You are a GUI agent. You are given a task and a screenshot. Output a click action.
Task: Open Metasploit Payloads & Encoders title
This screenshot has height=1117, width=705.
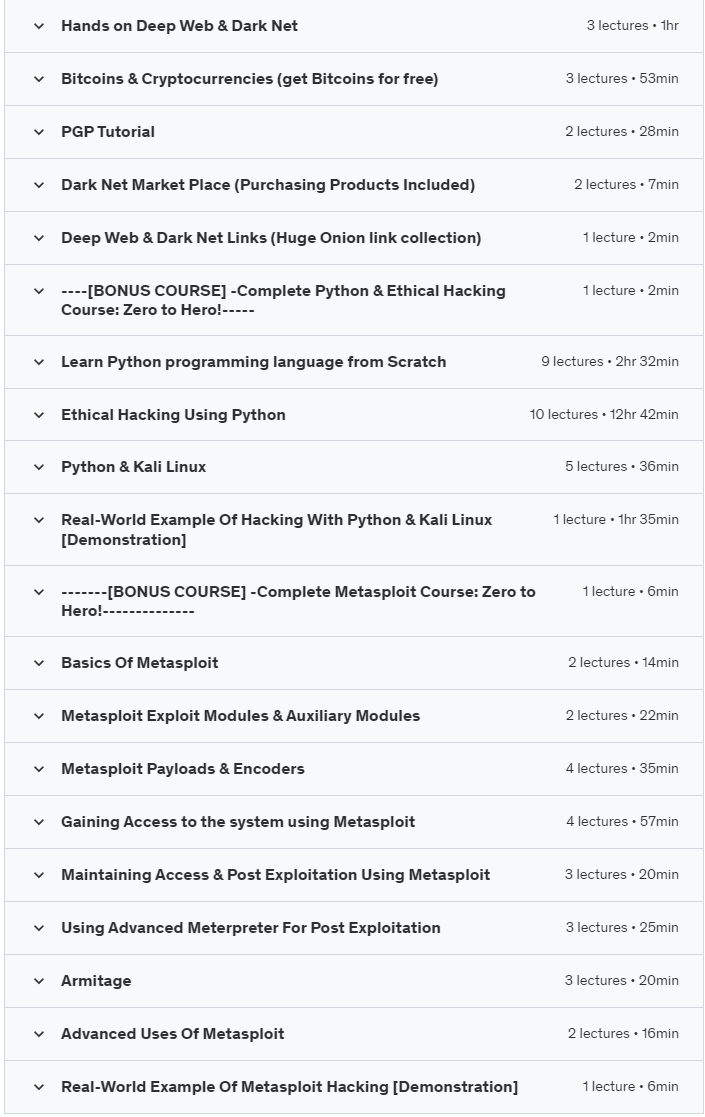[x=183, y=769]
